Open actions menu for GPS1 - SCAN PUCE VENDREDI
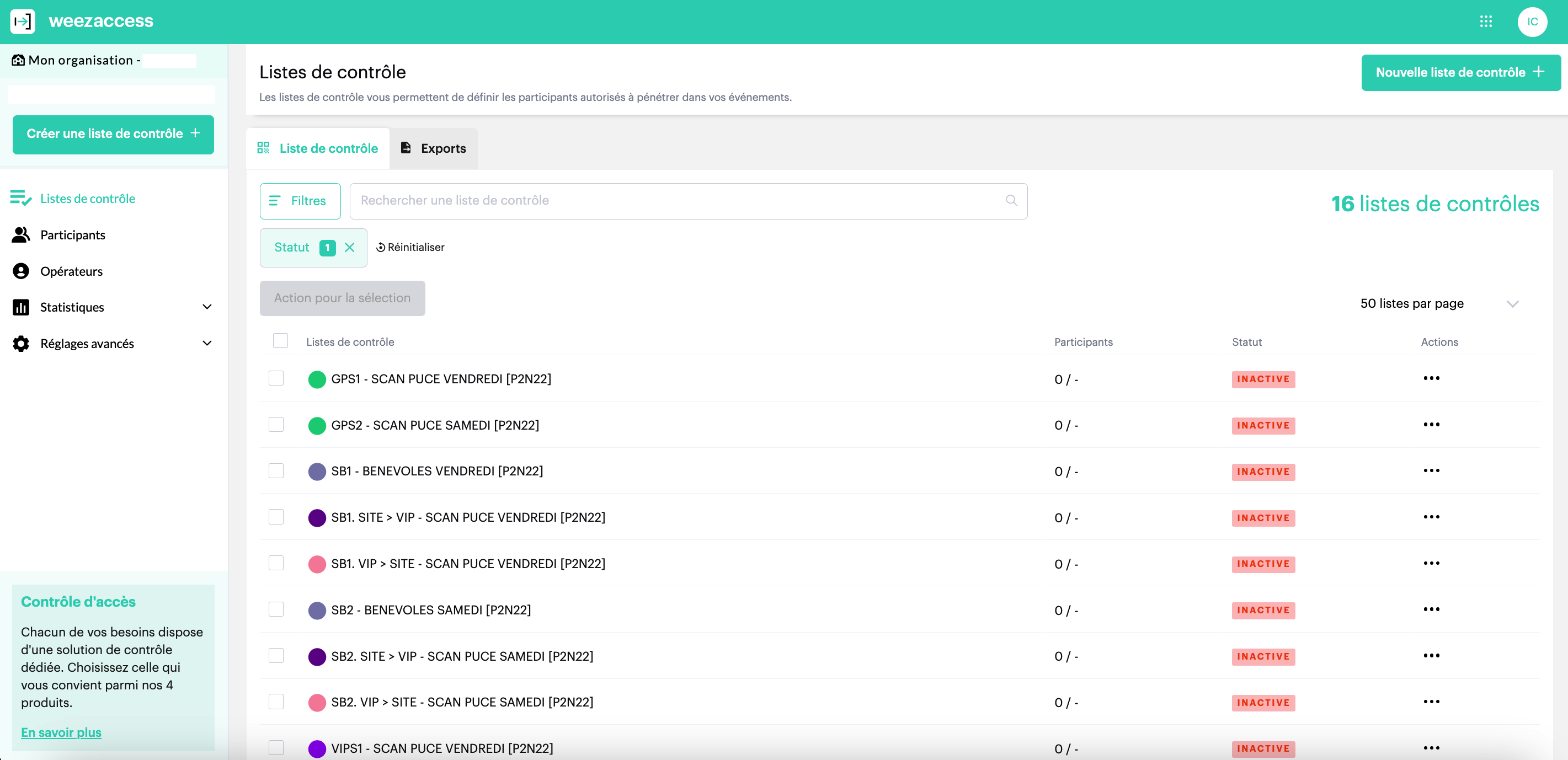The image size is (1568, 760). 1431,378
